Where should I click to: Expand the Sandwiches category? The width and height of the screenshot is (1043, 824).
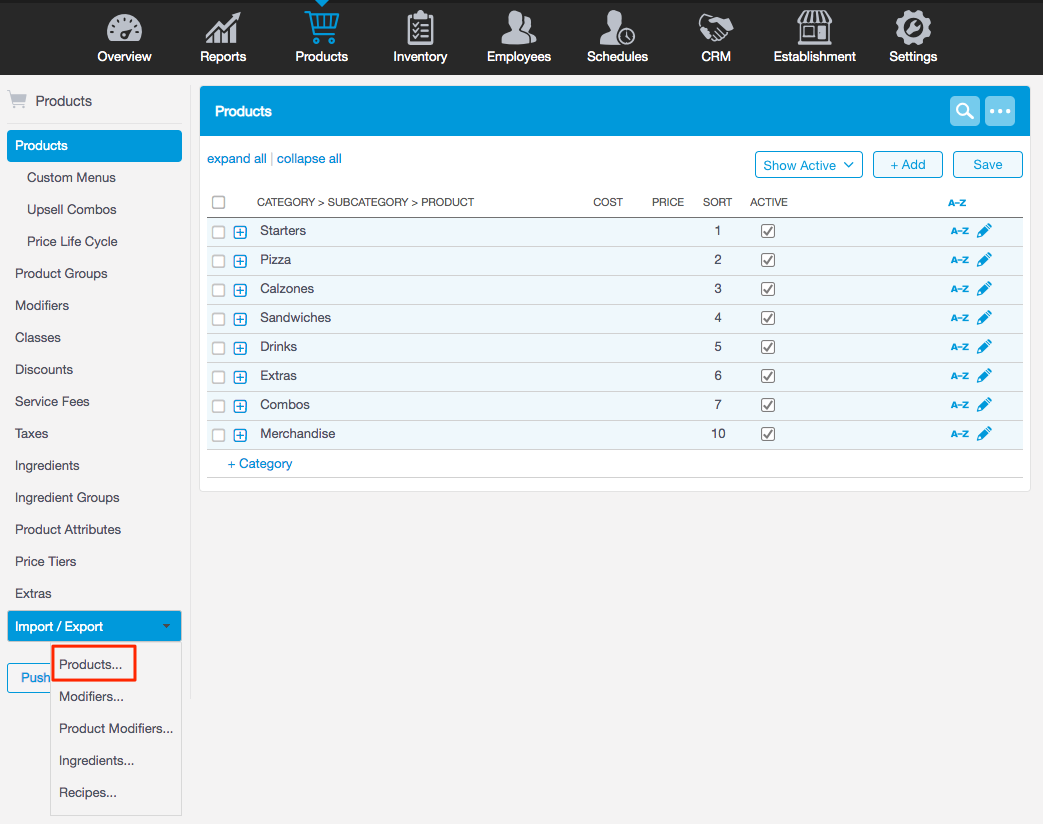pyautogui.click(x=240, y=319)
